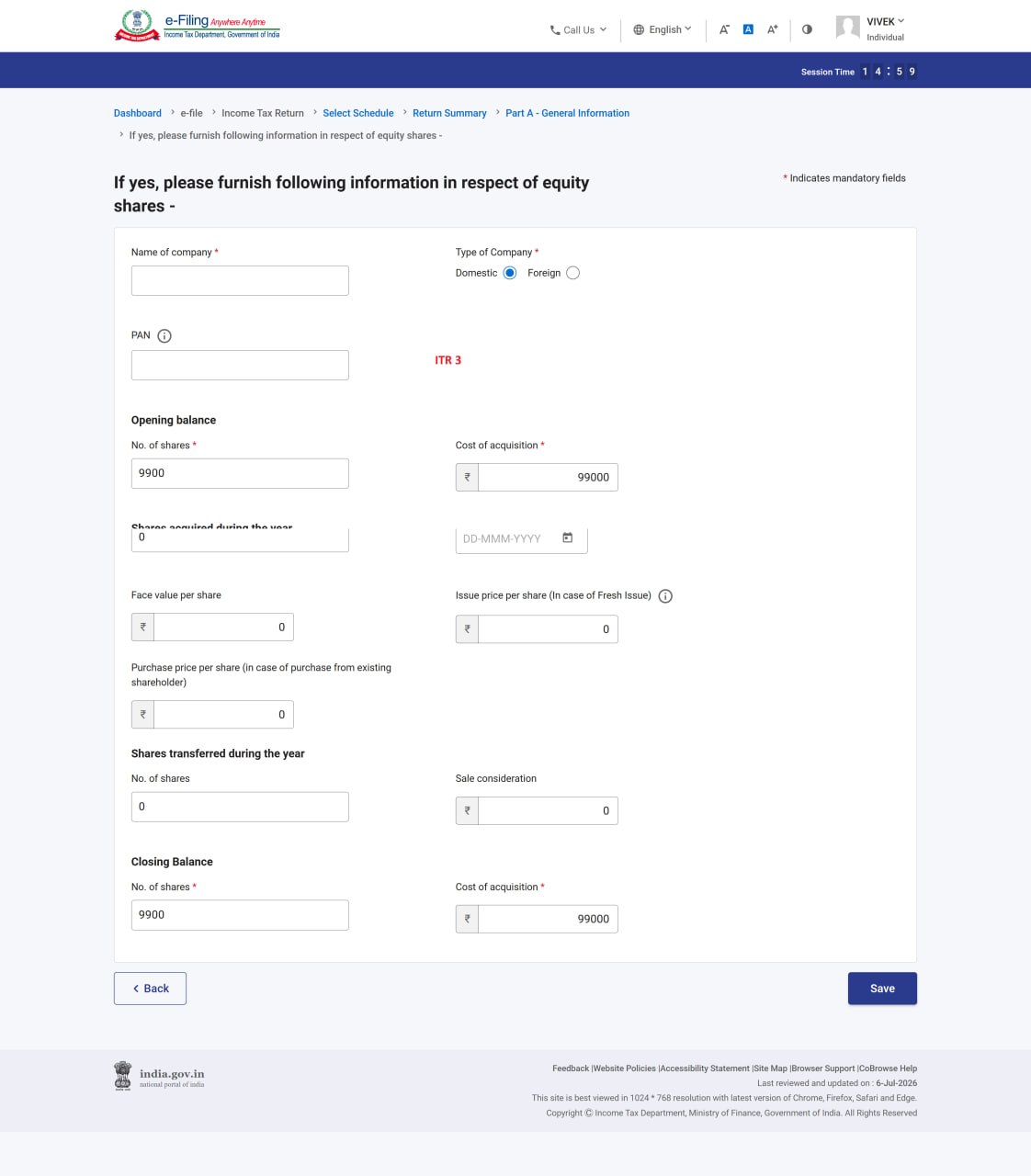Image resolution: width=1031 pixels, height=1176 pixels.
Task: Reset font size with highlighted A icon
Action: 748,29
